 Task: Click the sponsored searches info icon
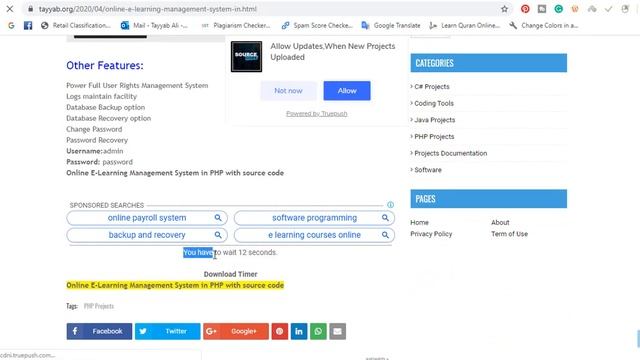(390, 205)
